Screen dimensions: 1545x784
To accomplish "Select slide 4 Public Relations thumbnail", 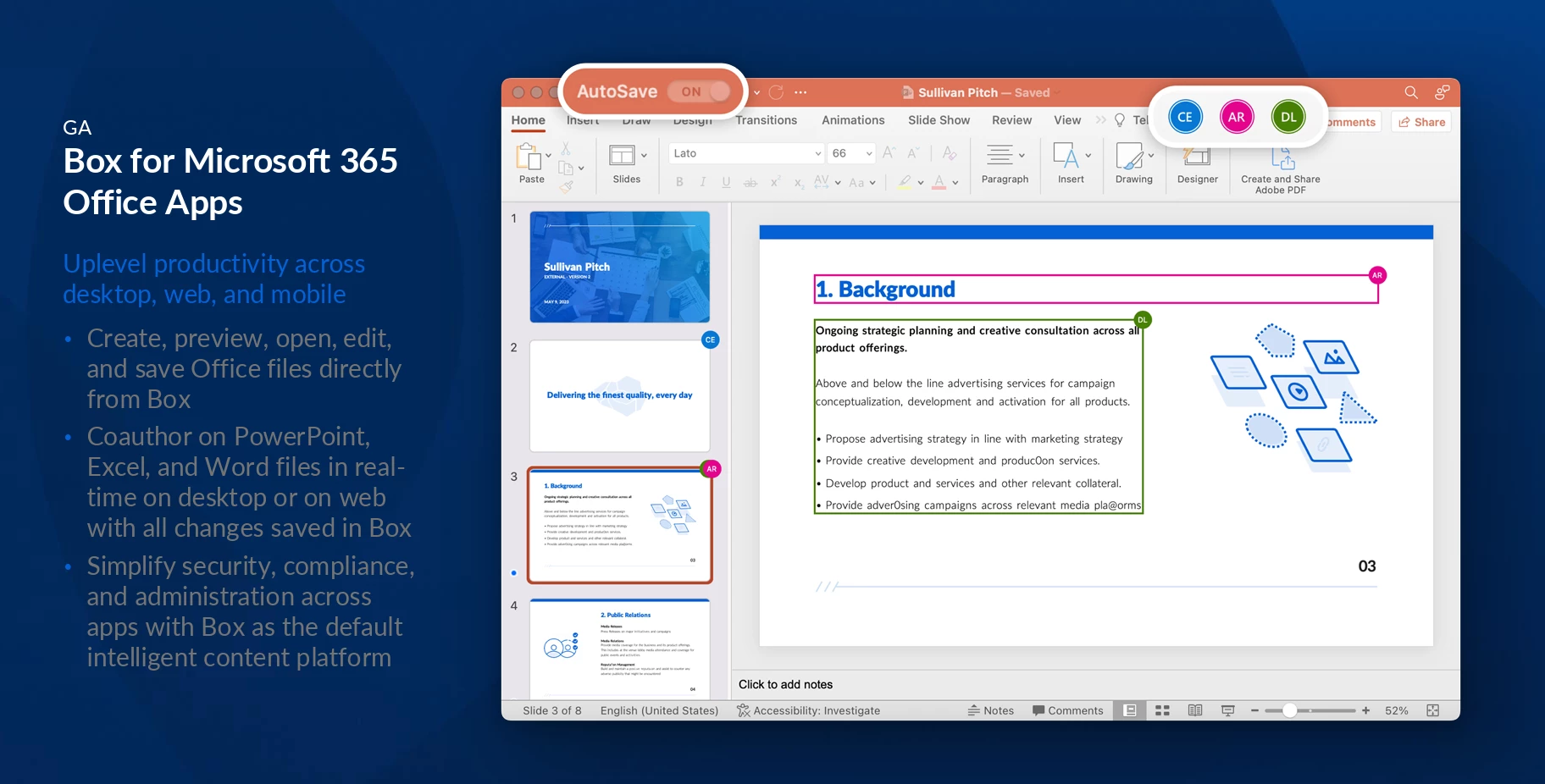I will pos(619,648).
